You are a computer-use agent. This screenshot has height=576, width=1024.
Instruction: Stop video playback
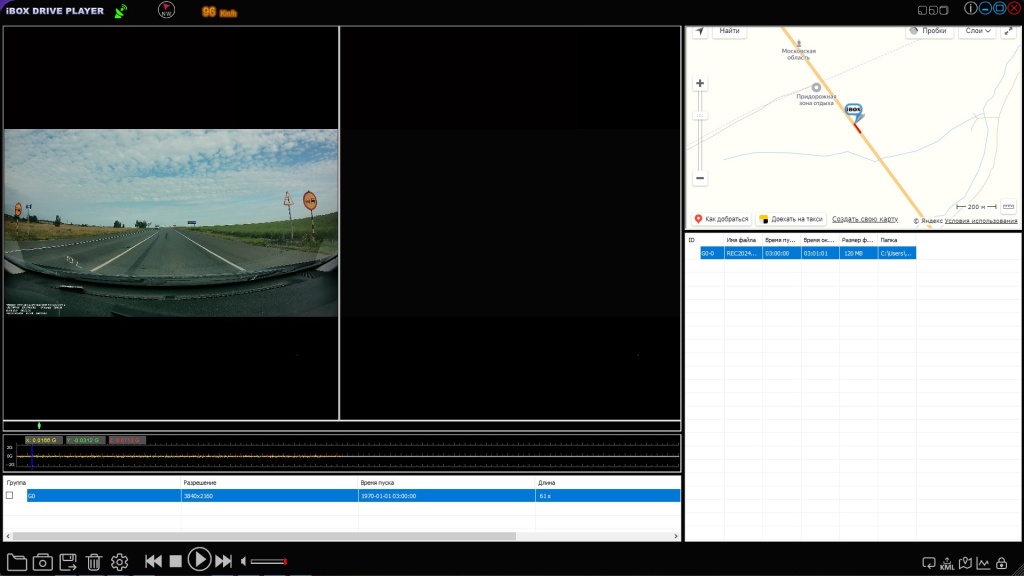(175, 562)
